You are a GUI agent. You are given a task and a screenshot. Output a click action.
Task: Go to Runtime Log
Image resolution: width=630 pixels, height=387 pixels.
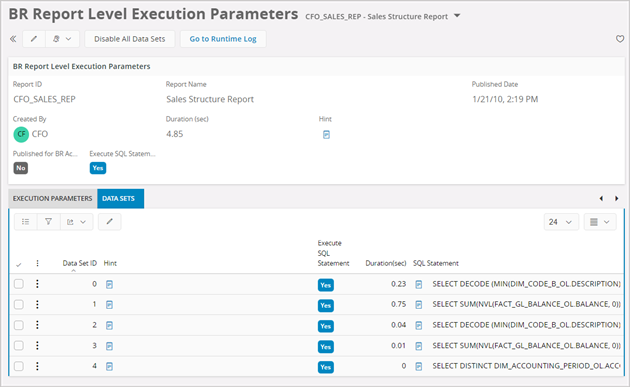(223, 39)
